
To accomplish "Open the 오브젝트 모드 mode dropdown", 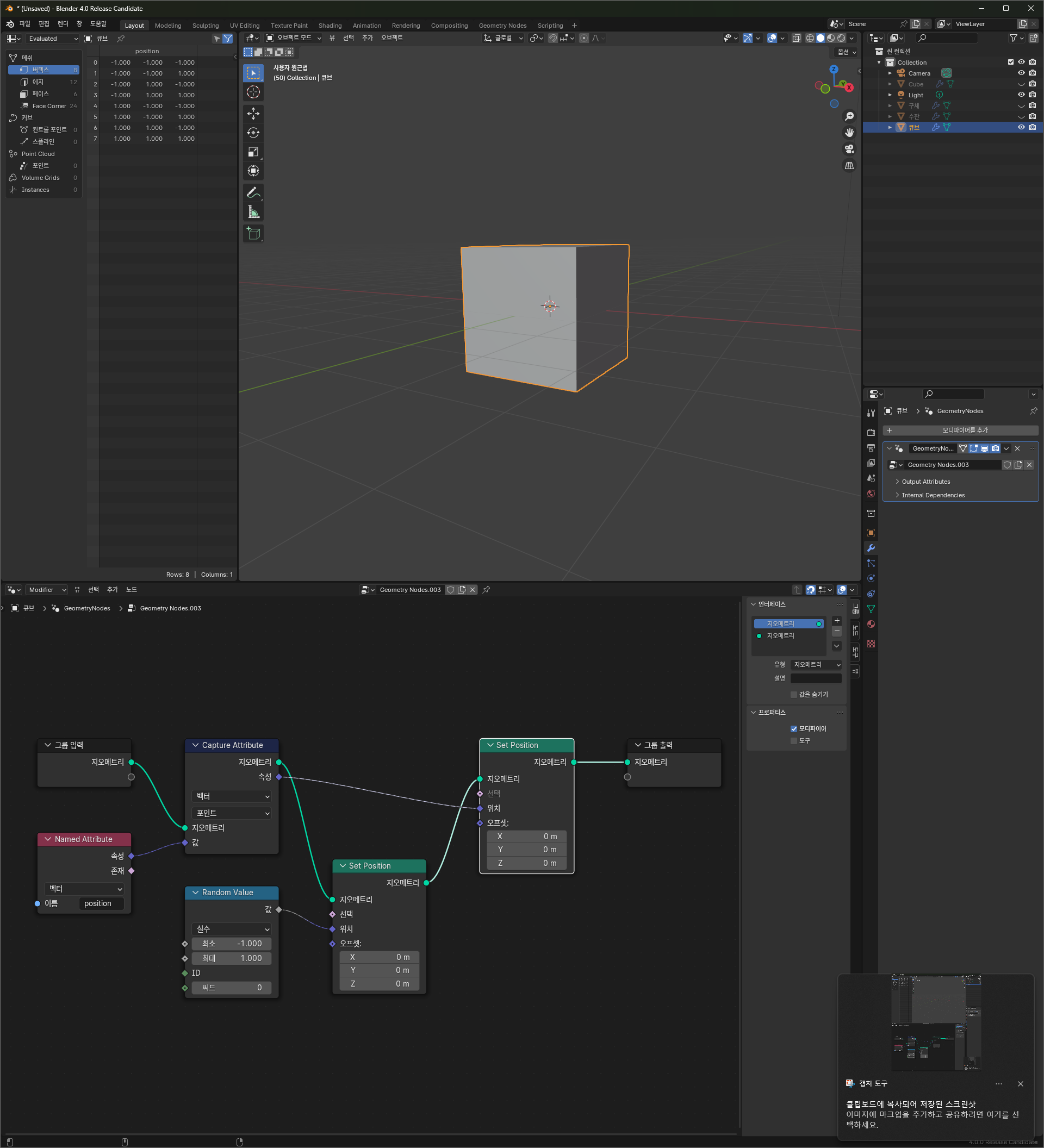I will tap(294, 38).
